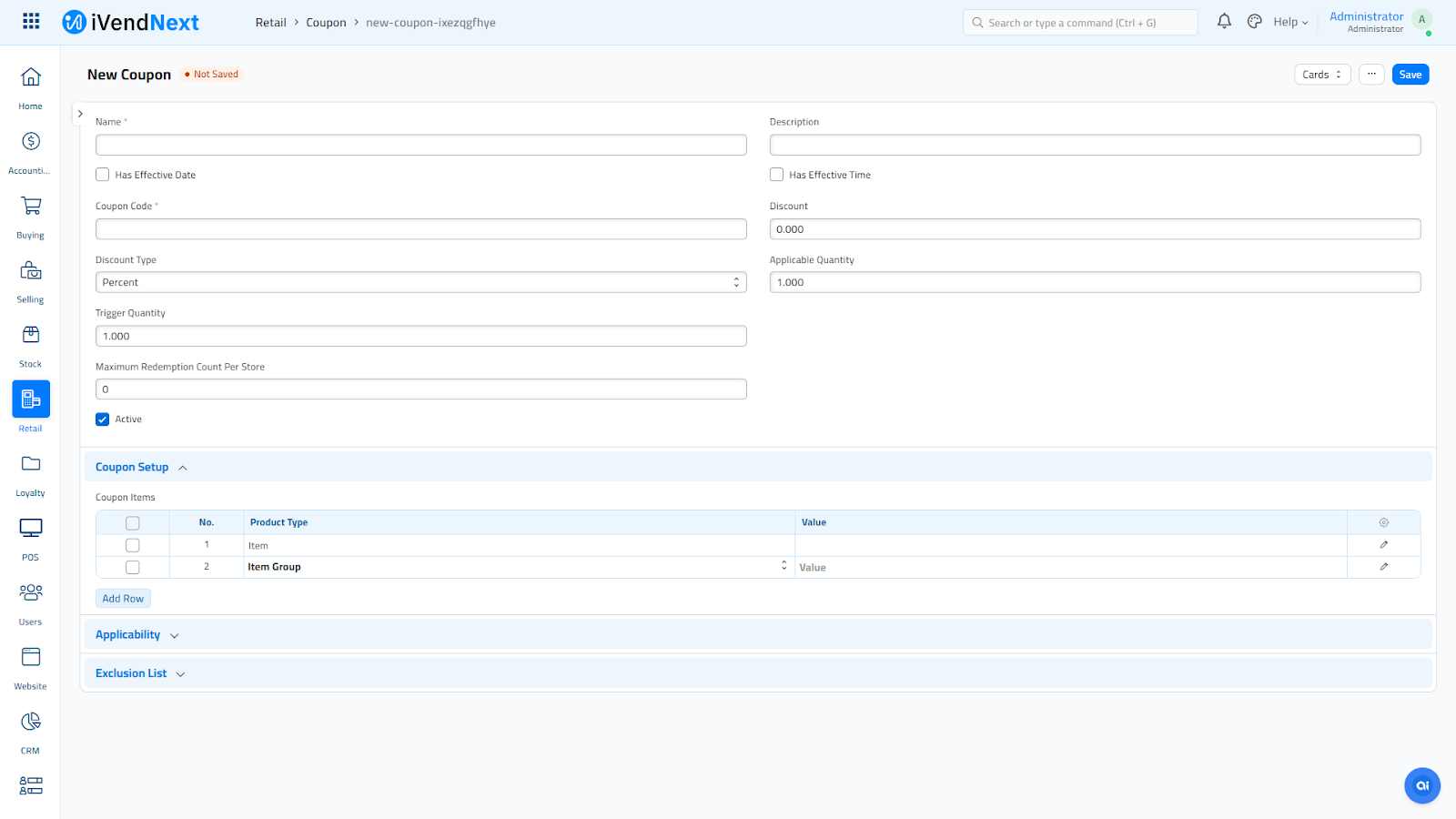The image size is (1456, 819).
Task: Tick the Has Effective Time checkbox
Action: coord(776,175)
